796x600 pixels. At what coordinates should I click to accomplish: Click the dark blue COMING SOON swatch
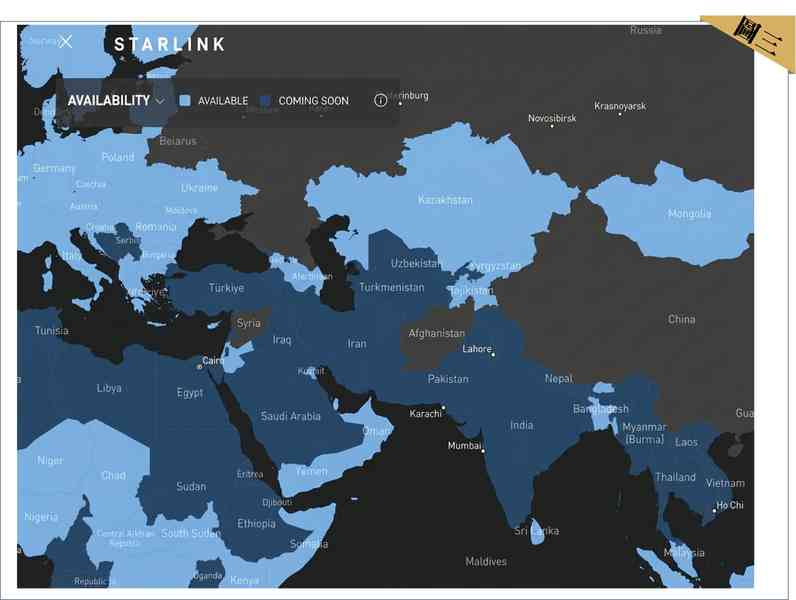click(x=265, y=101)
